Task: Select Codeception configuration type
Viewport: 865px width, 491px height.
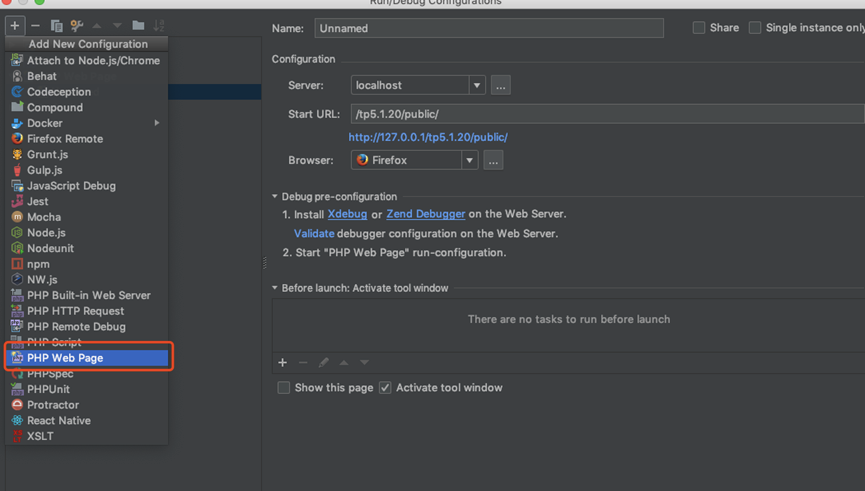Action: [87, 92]
